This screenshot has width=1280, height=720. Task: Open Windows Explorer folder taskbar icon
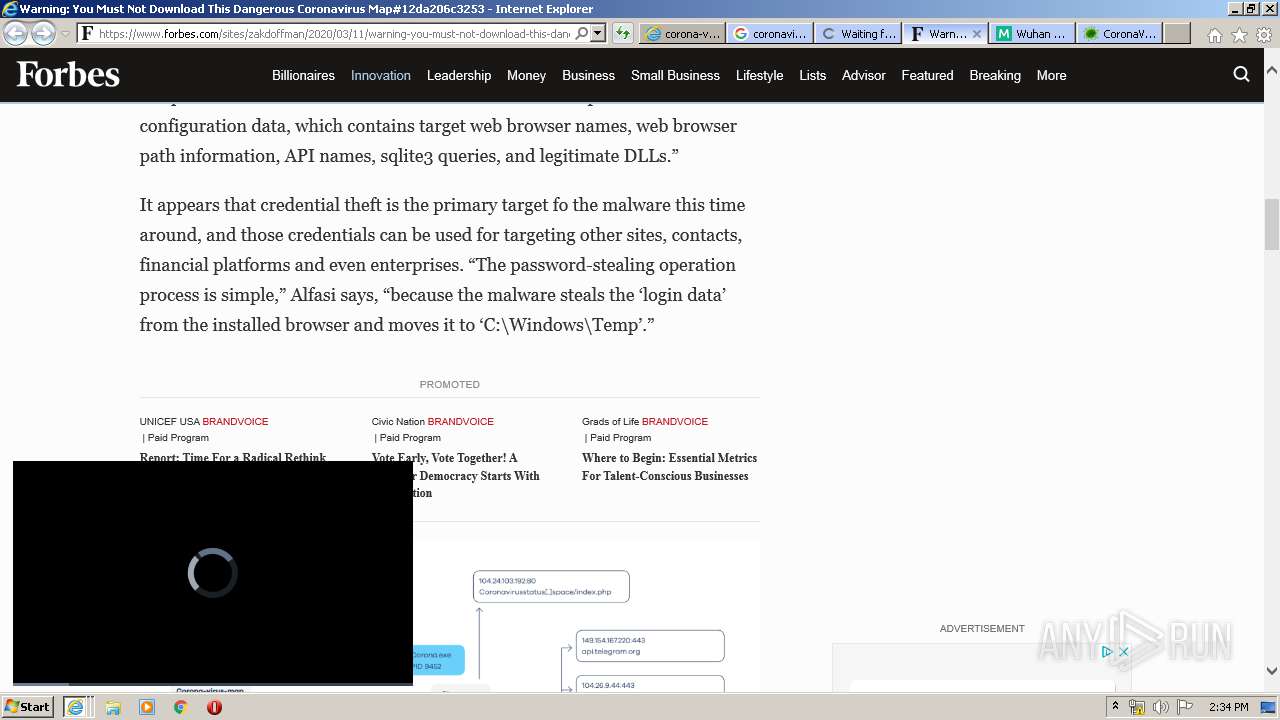(113, 707)
